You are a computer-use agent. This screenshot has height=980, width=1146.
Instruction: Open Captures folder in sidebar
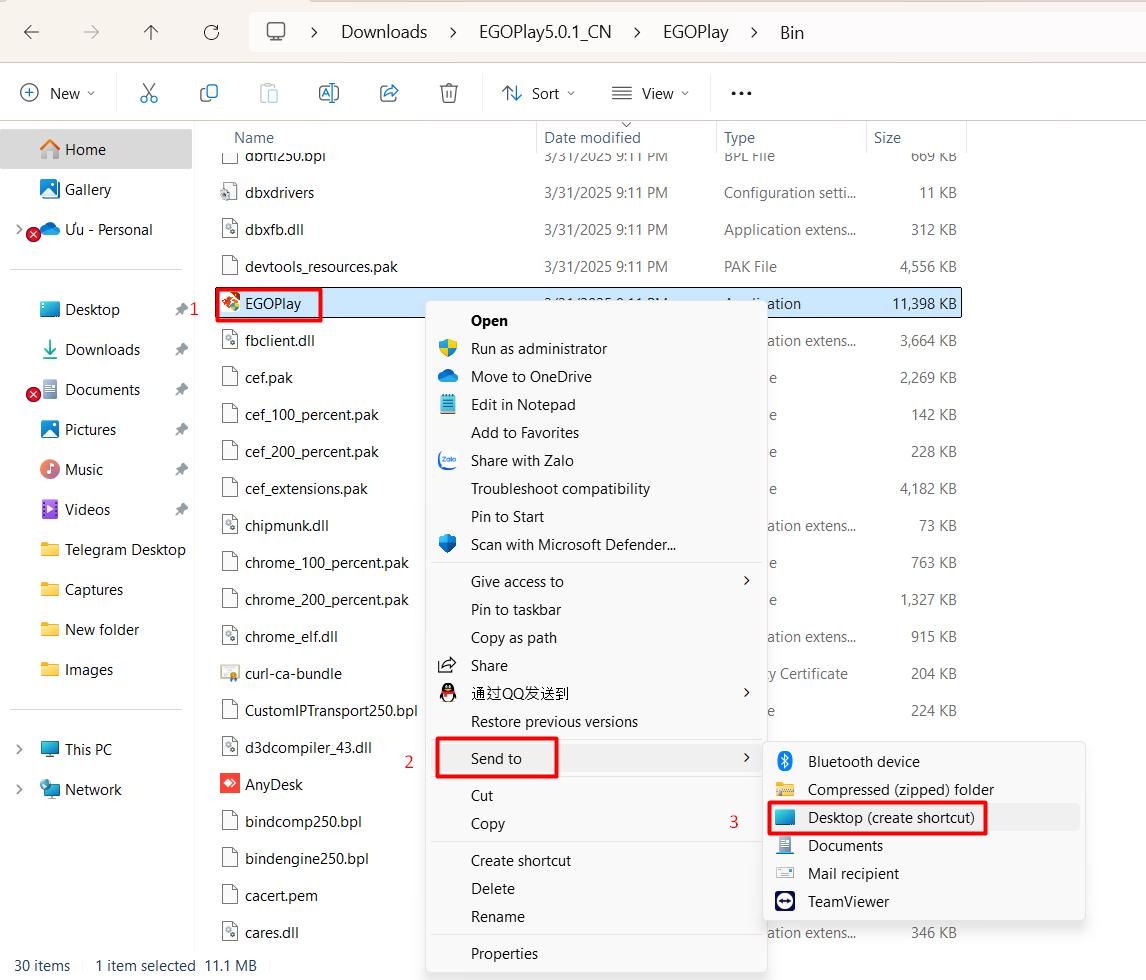pos(96,590)
